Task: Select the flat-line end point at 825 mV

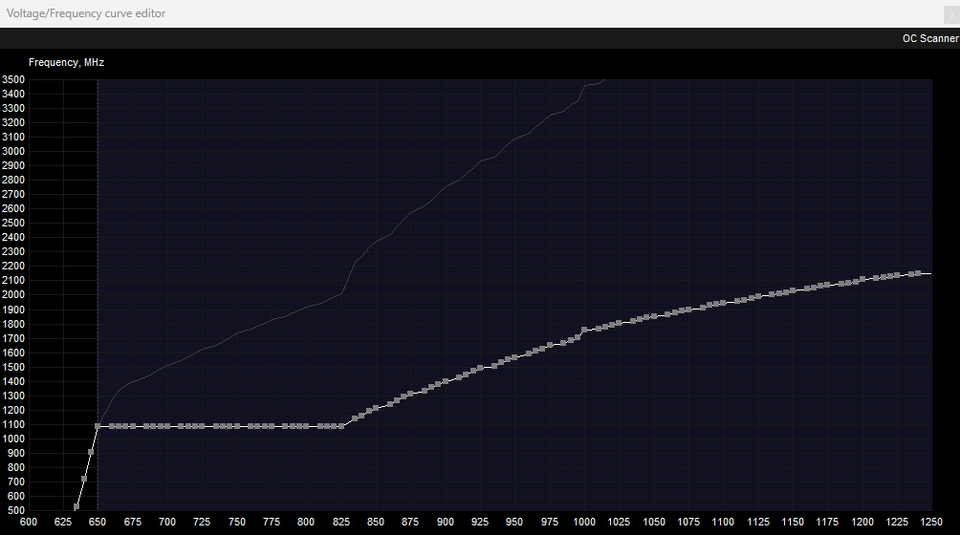Action: (342, 426)
